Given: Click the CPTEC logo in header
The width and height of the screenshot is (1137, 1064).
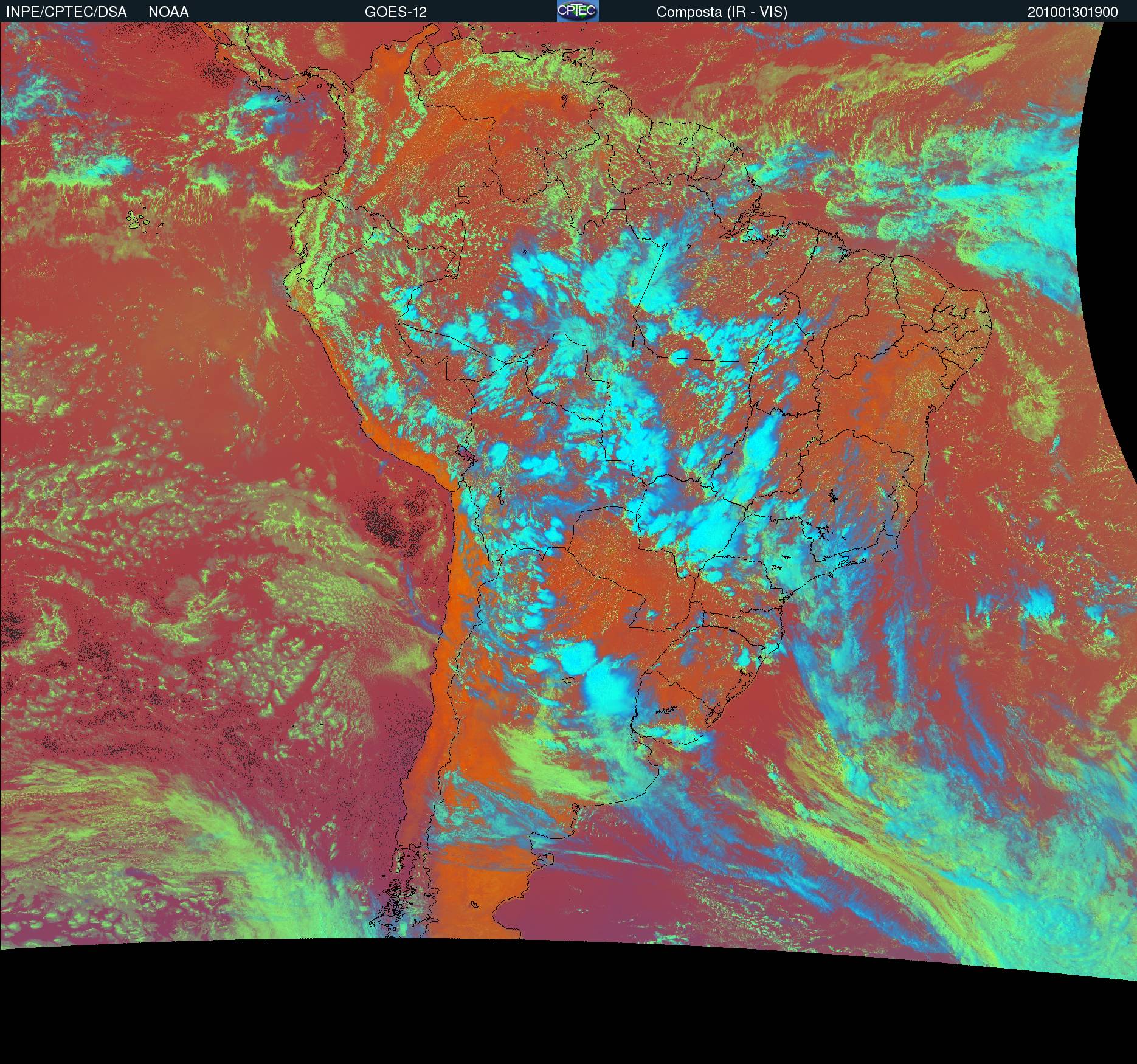Looking at the screenshot, I should click(x=578, y=11).
